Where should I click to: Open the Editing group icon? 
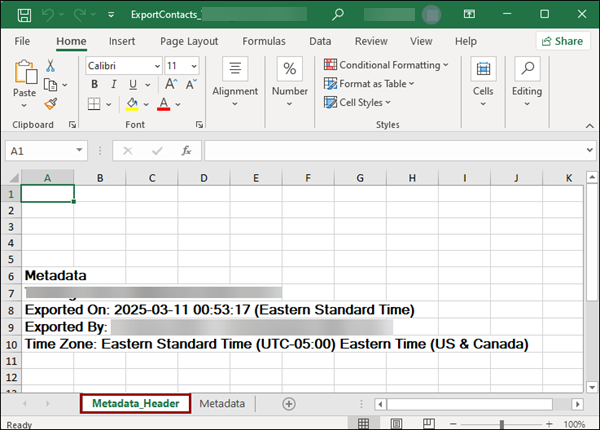[x=527, y=78]
